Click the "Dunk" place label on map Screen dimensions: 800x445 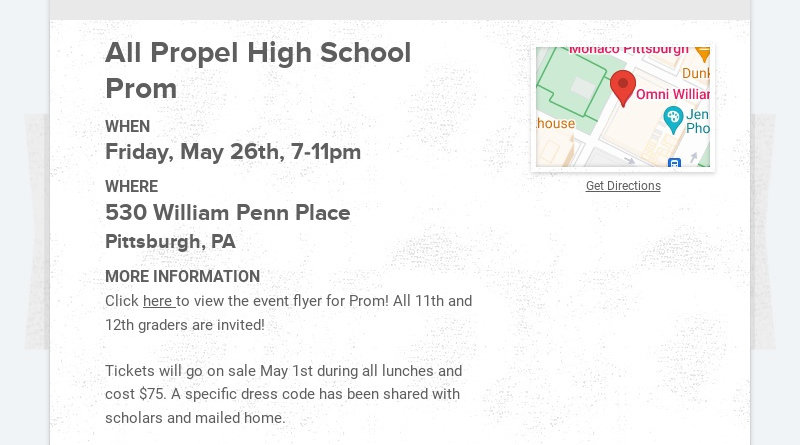(x=695, y=73)
